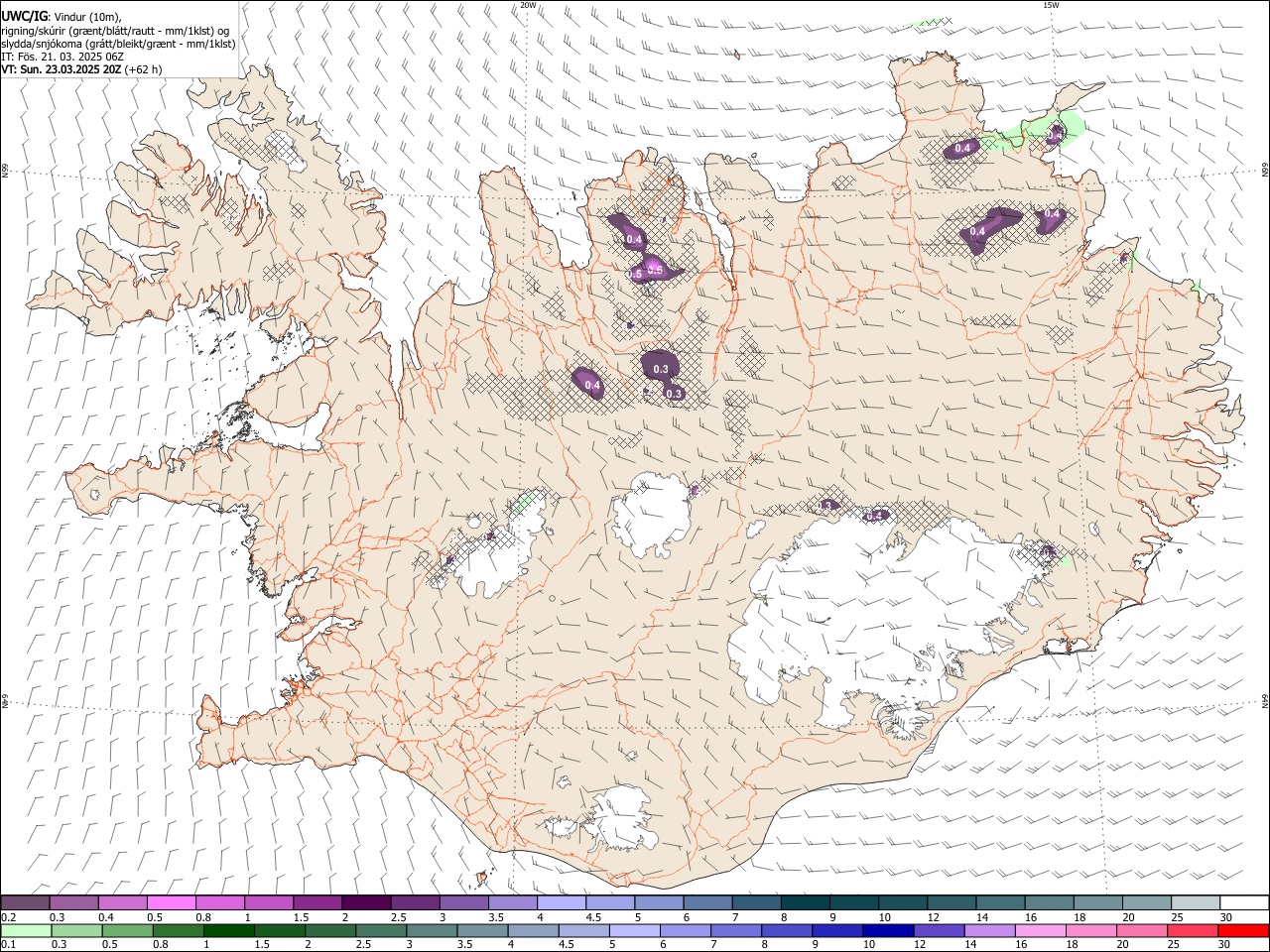The width and height of the screenshot is (1270, 952).
Task: Click lower rain-scale swatch starting at 7
Action: pyautogui.click(x=735, y=931)
